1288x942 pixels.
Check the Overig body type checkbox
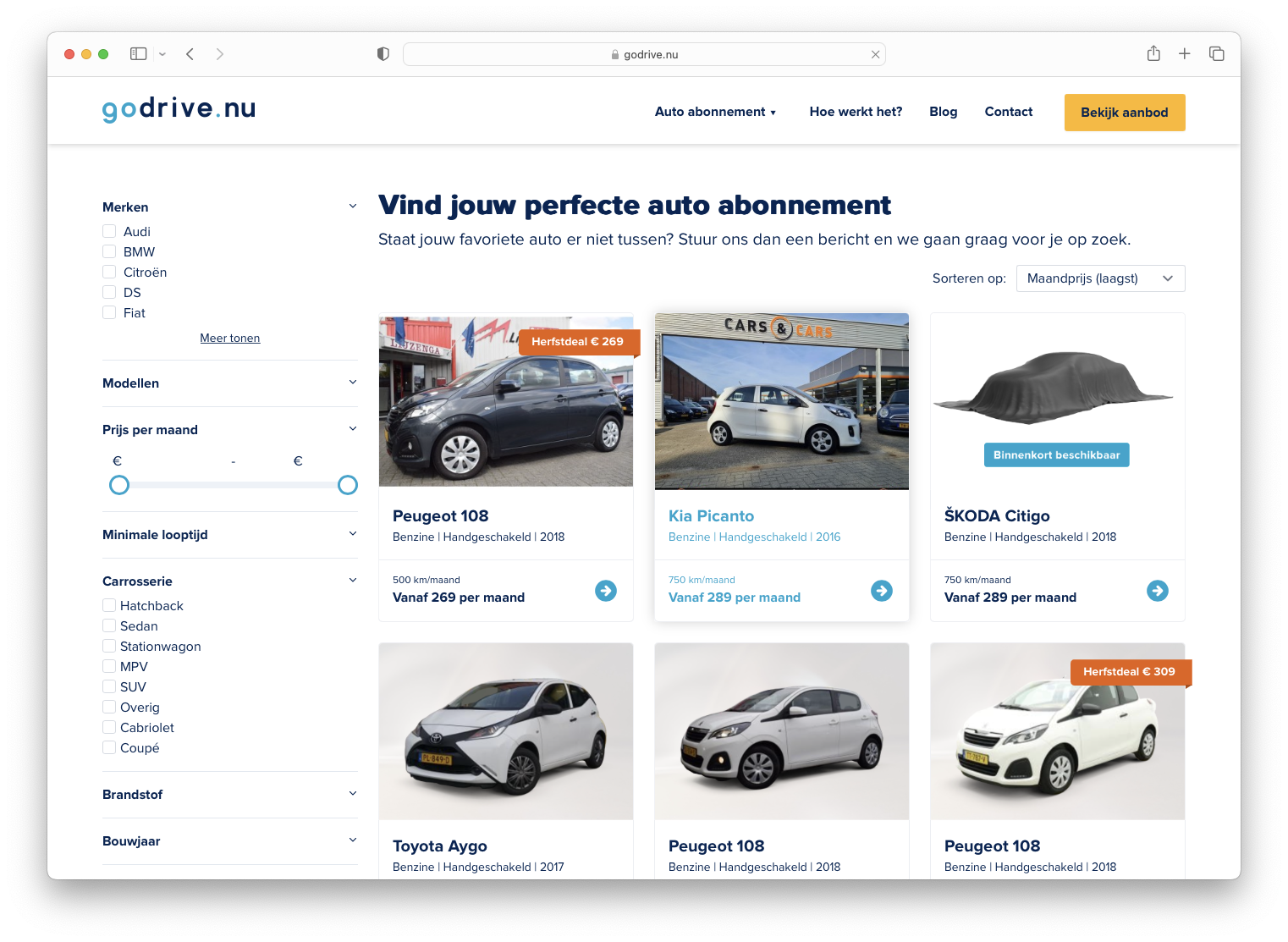(x=109, y=707)
